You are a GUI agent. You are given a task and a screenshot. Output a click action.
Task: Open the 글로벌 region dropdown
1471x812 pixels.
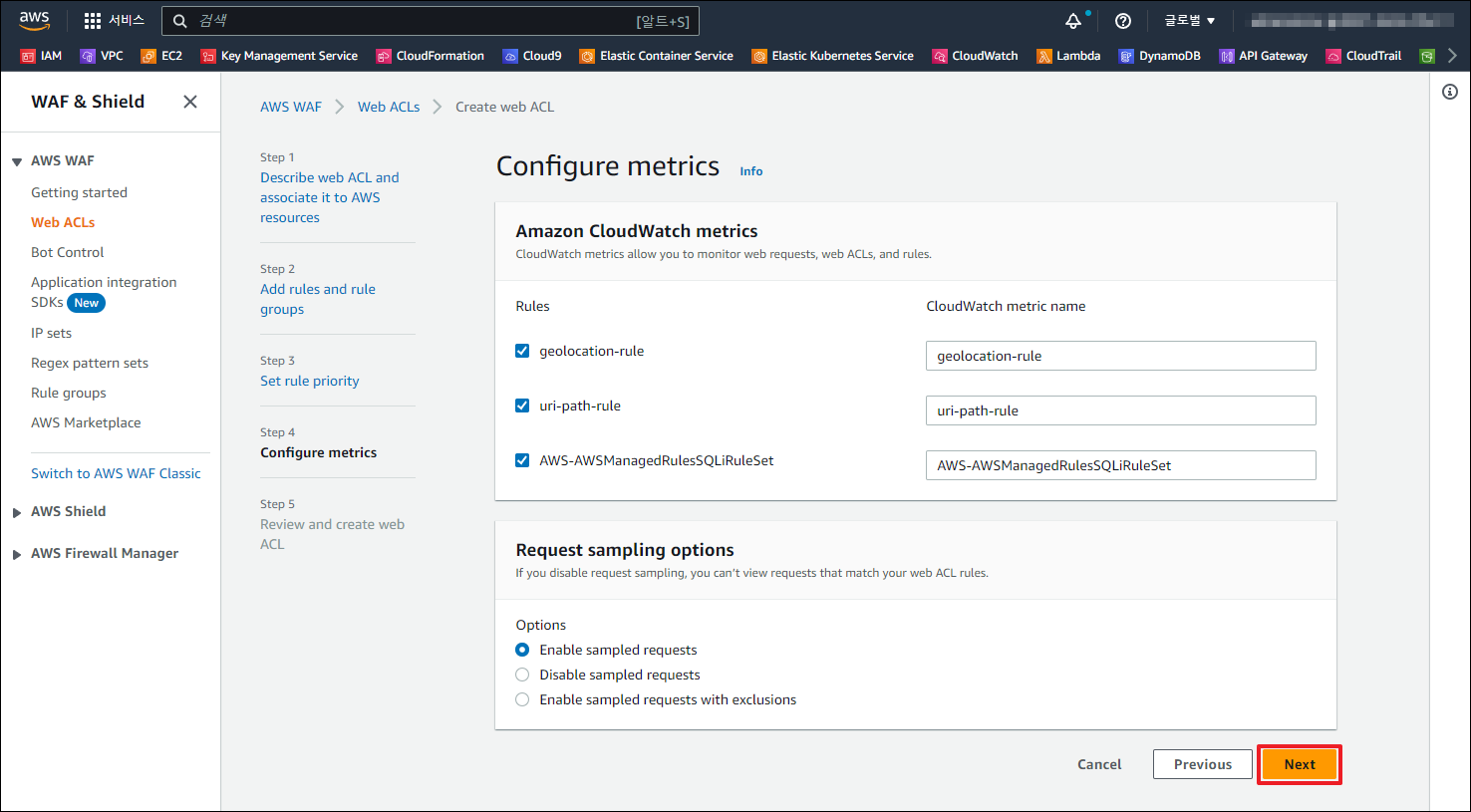(1190, 21)
